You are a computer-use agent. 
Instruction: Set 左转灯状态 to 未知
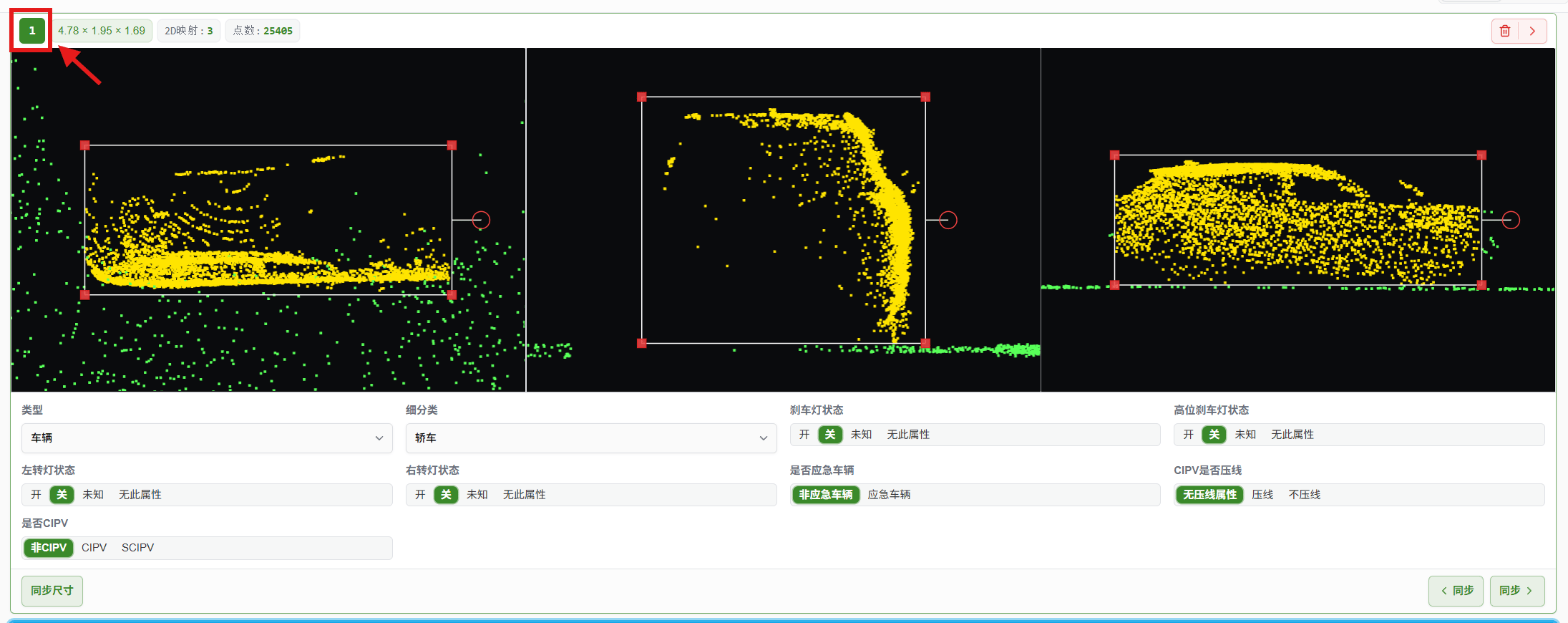(93, 495)
